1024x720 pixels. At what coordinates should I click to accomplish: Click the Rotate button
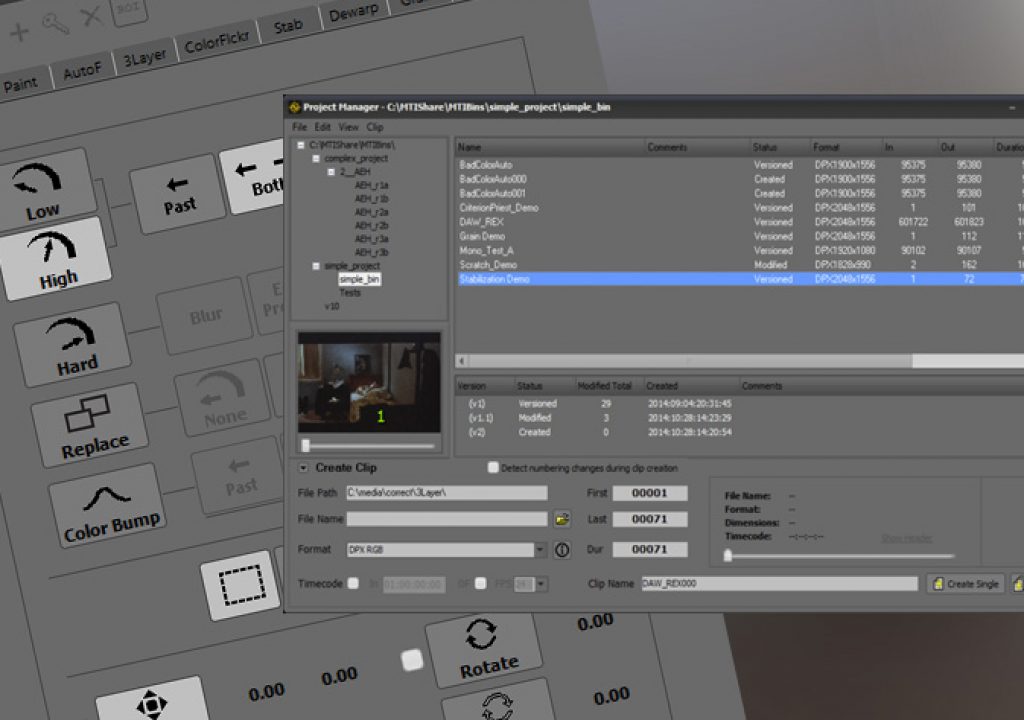pos(485,650)
